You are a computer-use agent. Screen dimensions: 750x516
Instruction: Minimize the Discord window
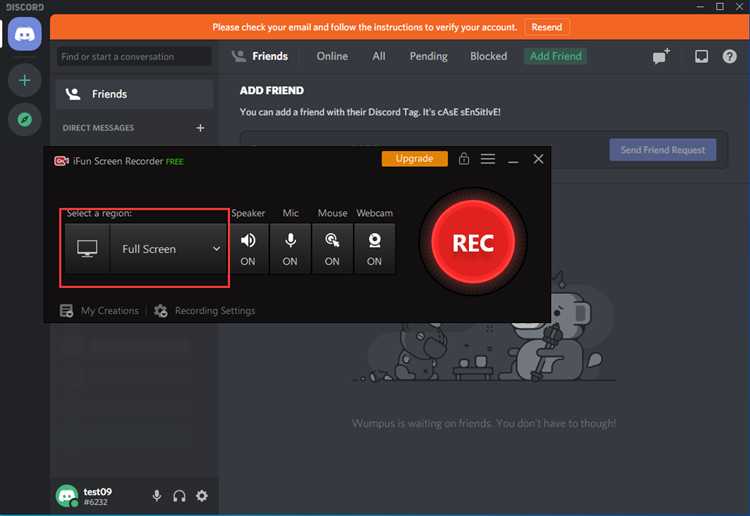pyautogui.click(x=700, y=7)
